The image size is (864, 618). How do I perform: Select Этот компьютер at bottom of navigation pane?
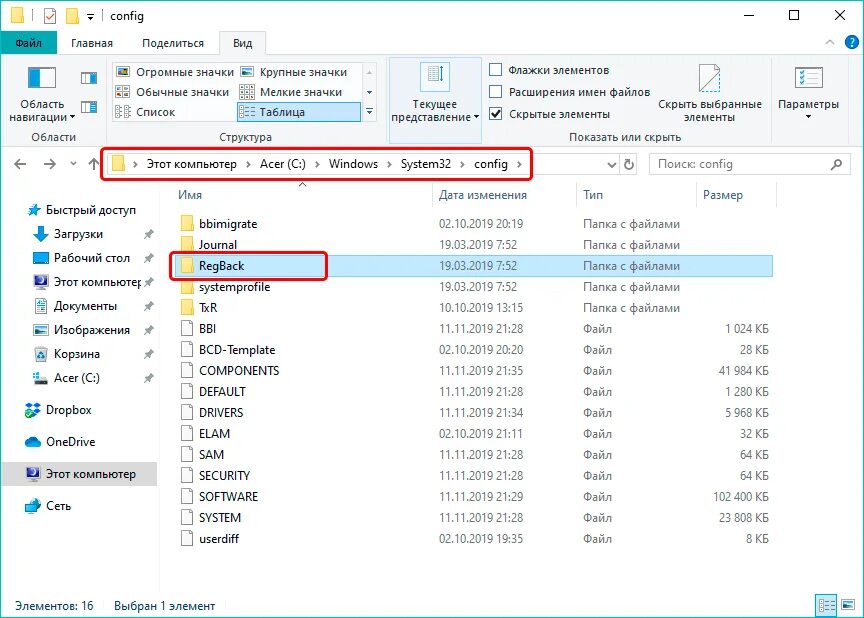coord(80,474)
